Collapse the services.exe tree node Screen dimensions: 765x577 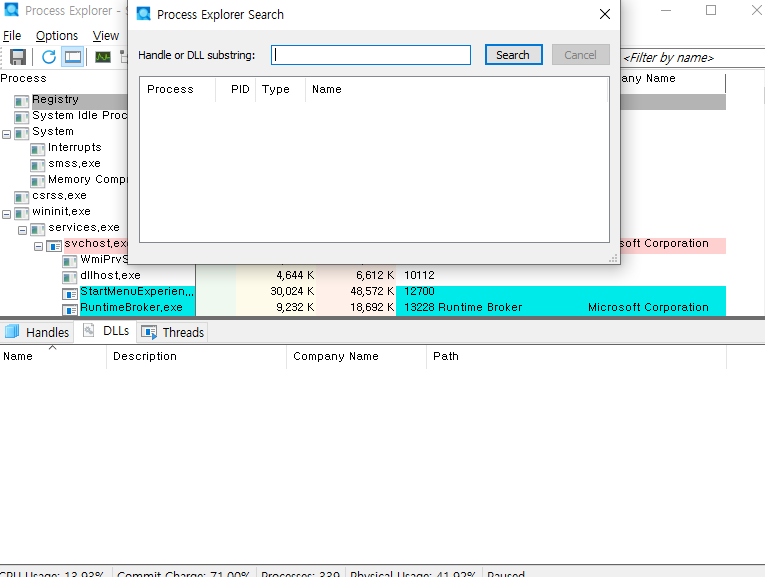coord(23,229)
